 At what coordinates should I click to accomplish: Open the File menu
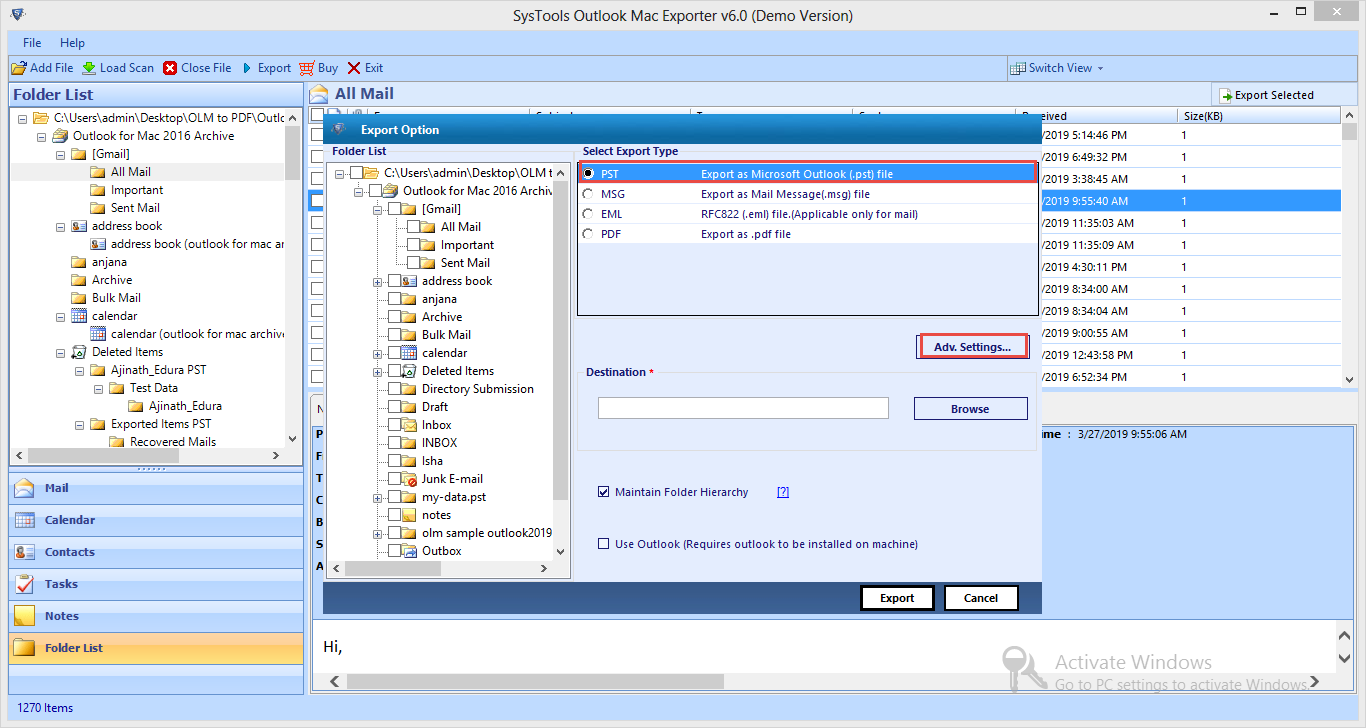point(32,43)
